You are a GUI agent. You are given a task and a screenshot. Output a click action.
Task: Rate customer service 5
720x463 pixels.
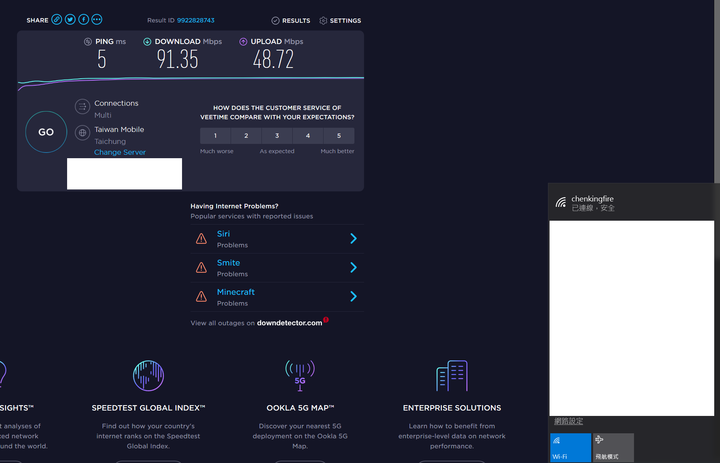pyautogui.click(x=339, y=136)
